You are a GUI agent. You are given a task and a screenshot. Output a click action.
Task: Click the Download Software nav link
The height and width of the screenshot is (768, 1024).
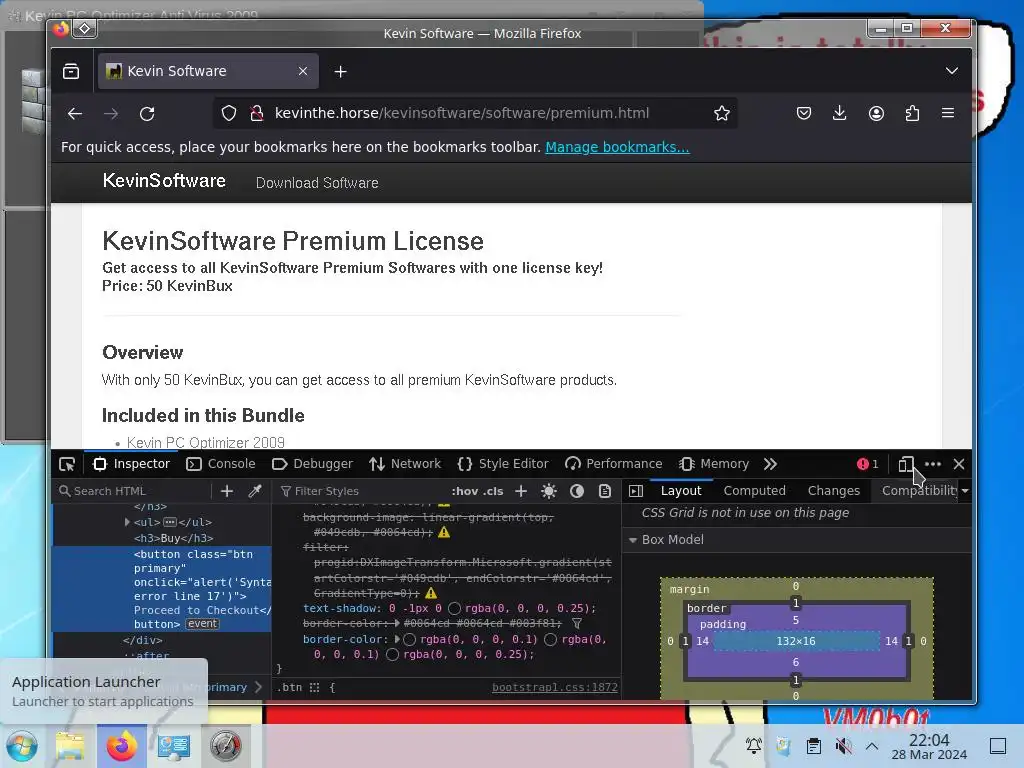(317, 184)
